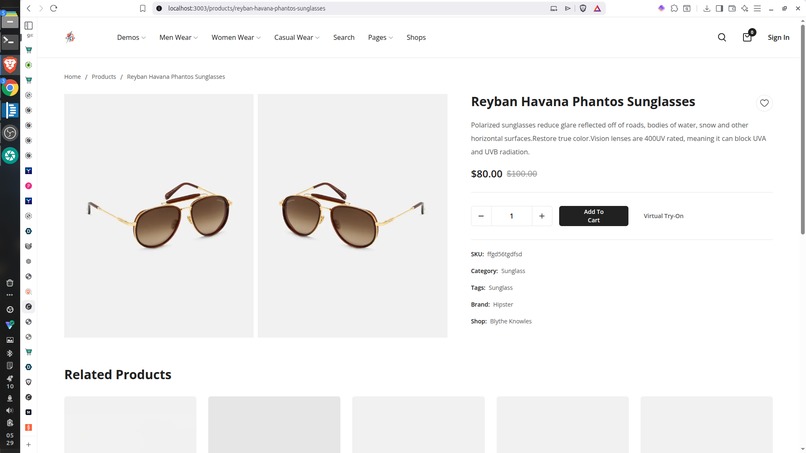The height and width of the screenshot is (453, 806).
Task: Open browser downloads icon
Action: pyautogui.click(x=707, y=8)
